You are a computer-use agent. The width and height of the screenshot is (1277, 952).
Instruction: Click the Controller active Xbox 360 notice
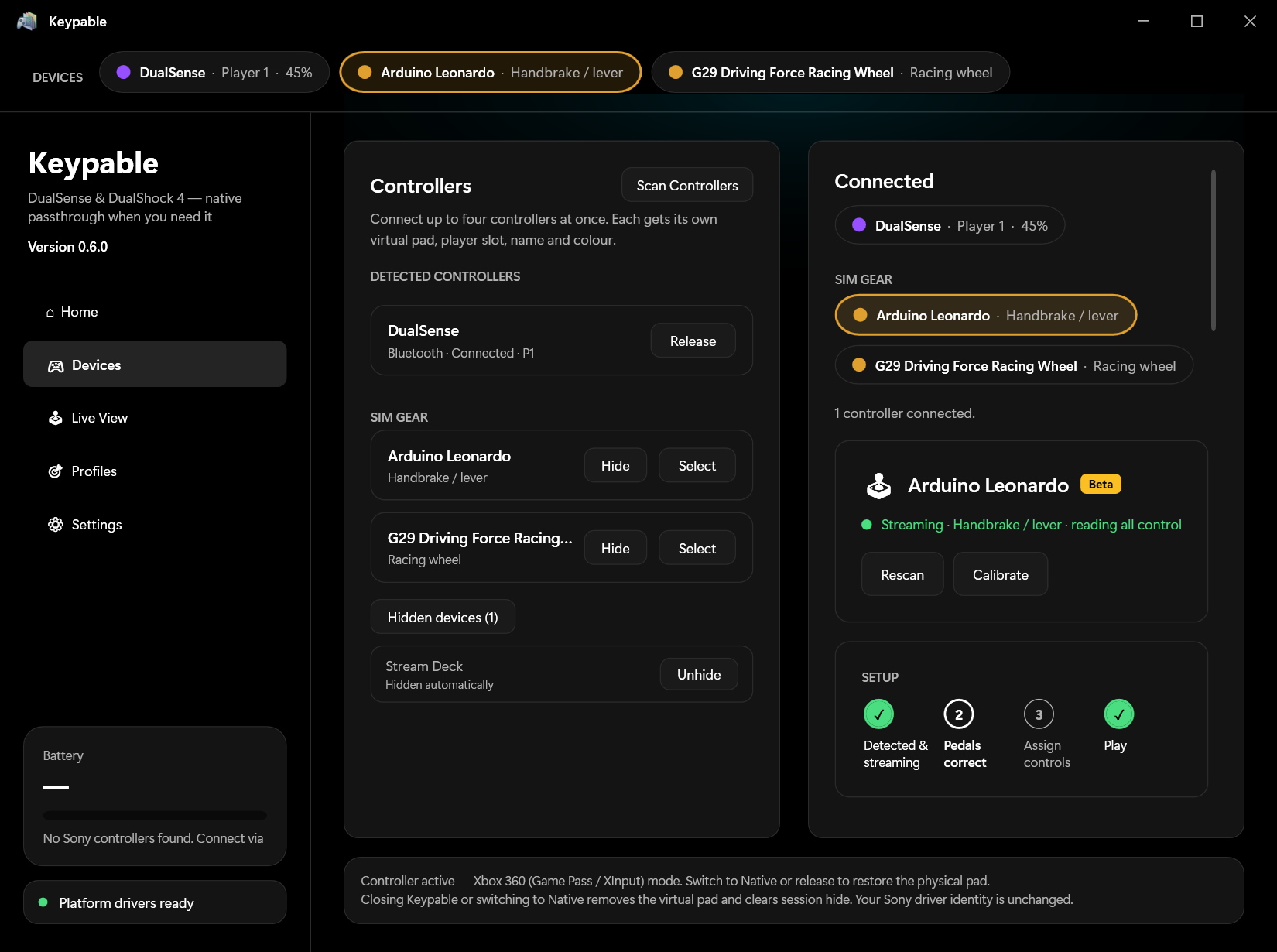pos(794,890)
